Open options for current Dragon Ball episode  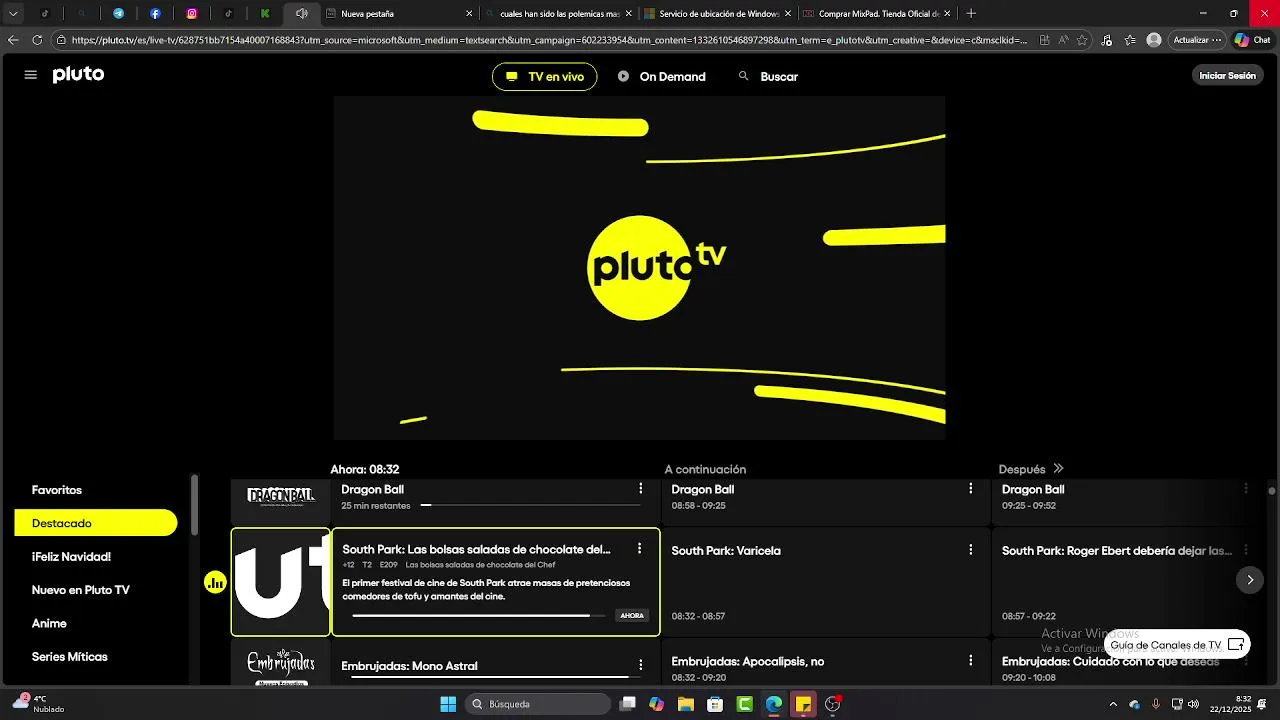(641, 489)
